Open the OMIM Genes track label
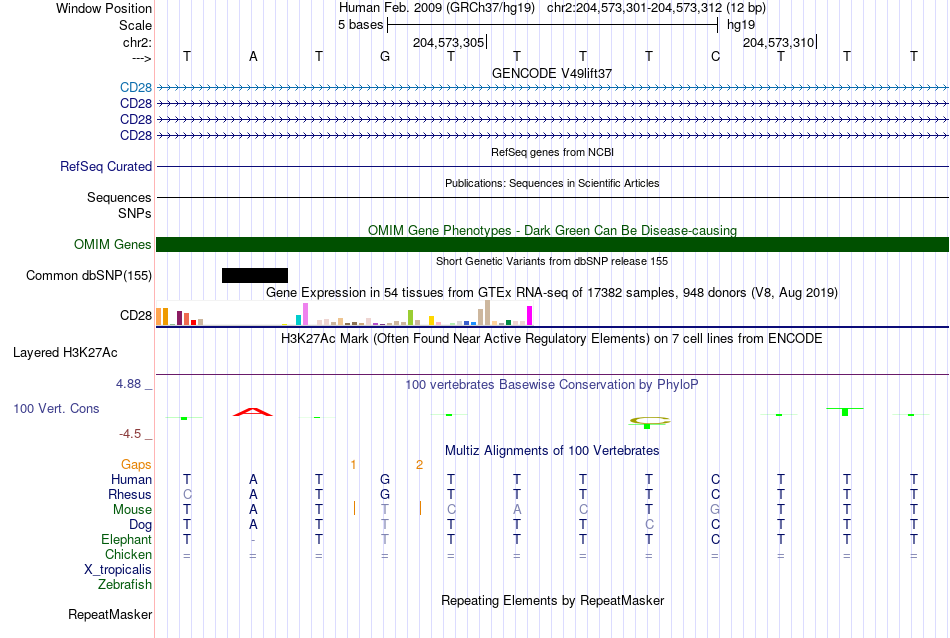This screenshot has width=950, height=638. click(113, 244)
